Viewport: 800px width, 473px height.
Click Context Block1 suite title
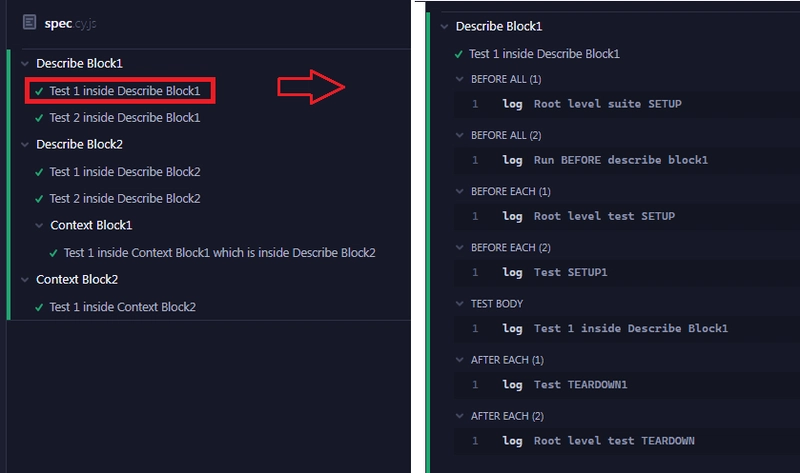[91, 225]
